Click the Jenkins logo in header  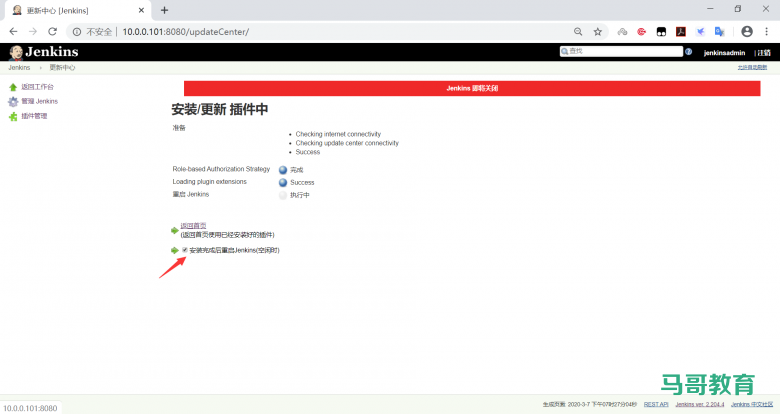44,52
